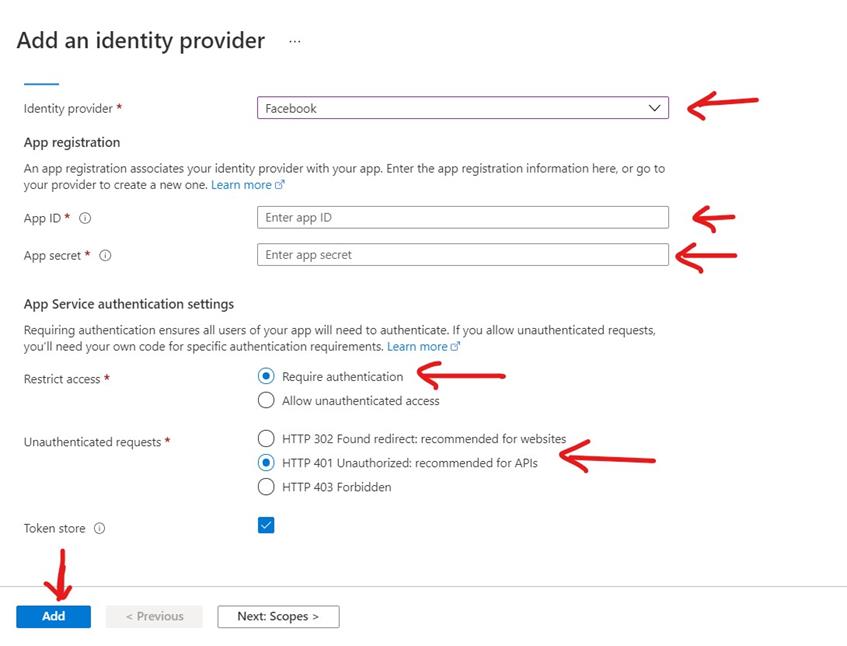Open the Identity provider dropdown
The image size is (847, 646).
coord(460,107)
